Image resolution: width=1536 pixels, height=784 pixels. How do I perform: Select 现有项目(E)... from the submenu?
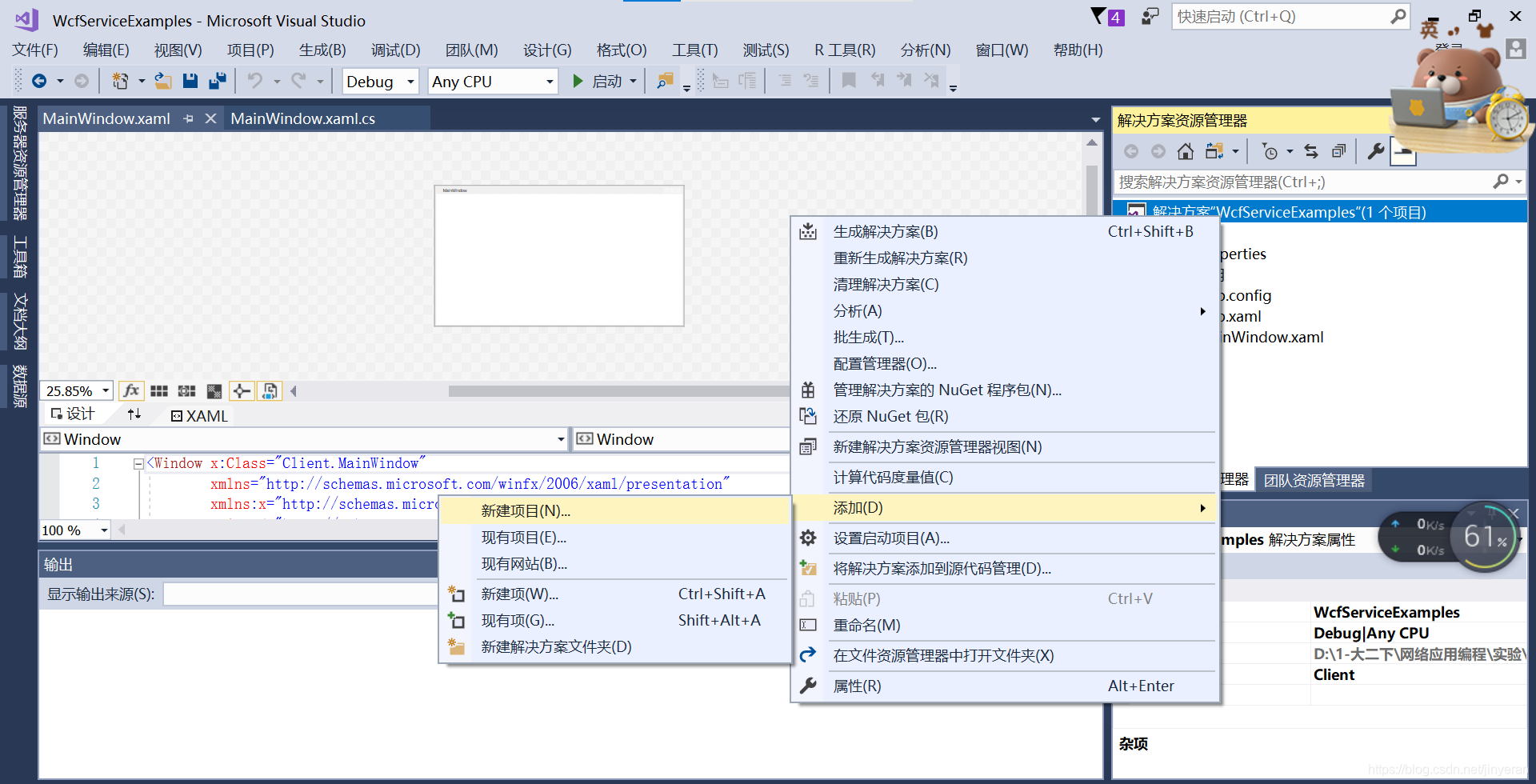click(615, 537)
